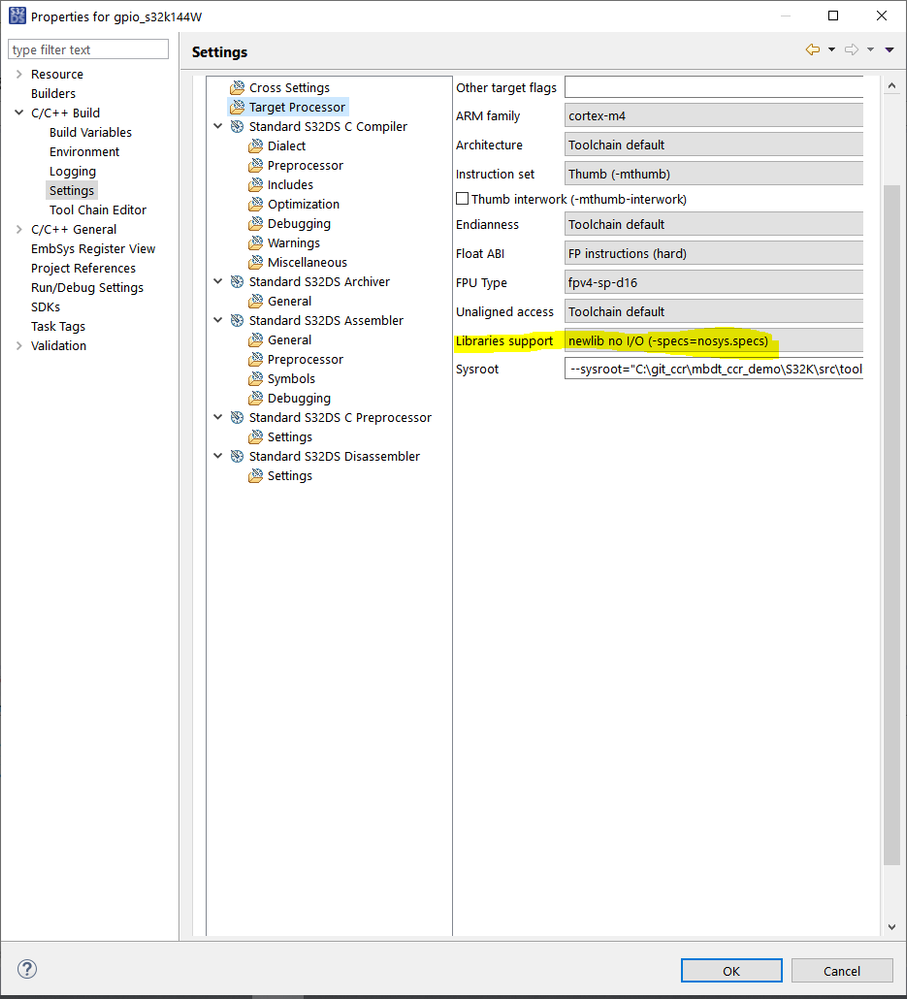The height and width of the screenshot is (999, 907).
Task: Click the Other target flags field
Action: click(713, 87)
